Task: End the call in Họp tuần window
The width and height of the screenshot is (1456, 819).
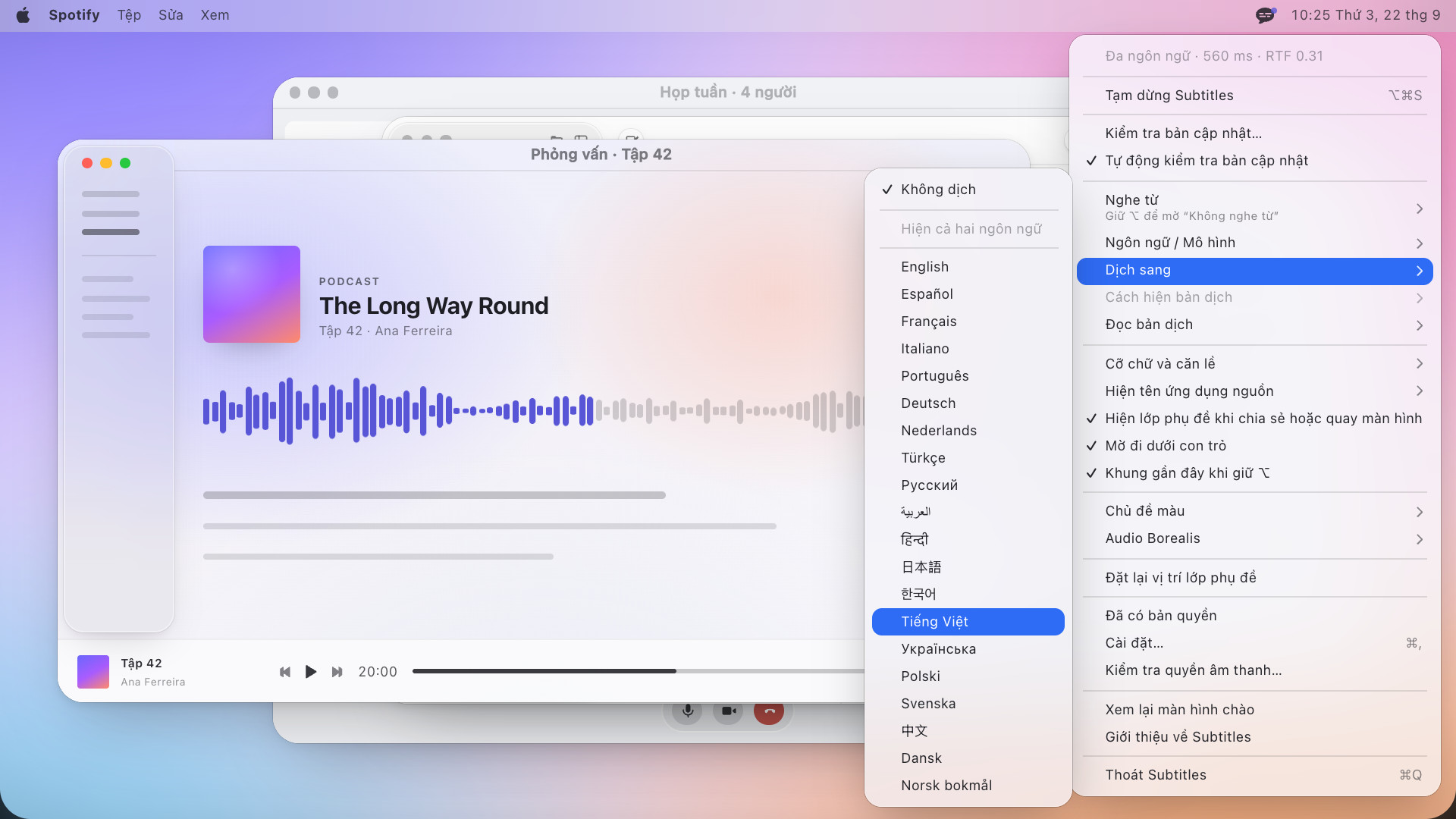Action: point(769,711)
